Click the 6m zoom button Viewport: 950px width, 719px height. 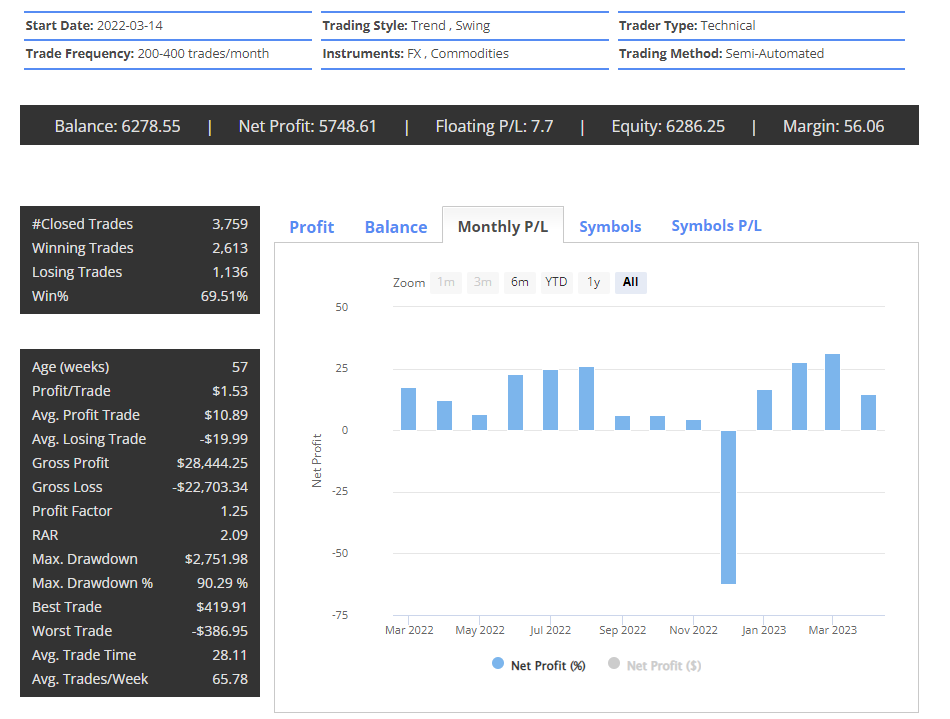519,282
